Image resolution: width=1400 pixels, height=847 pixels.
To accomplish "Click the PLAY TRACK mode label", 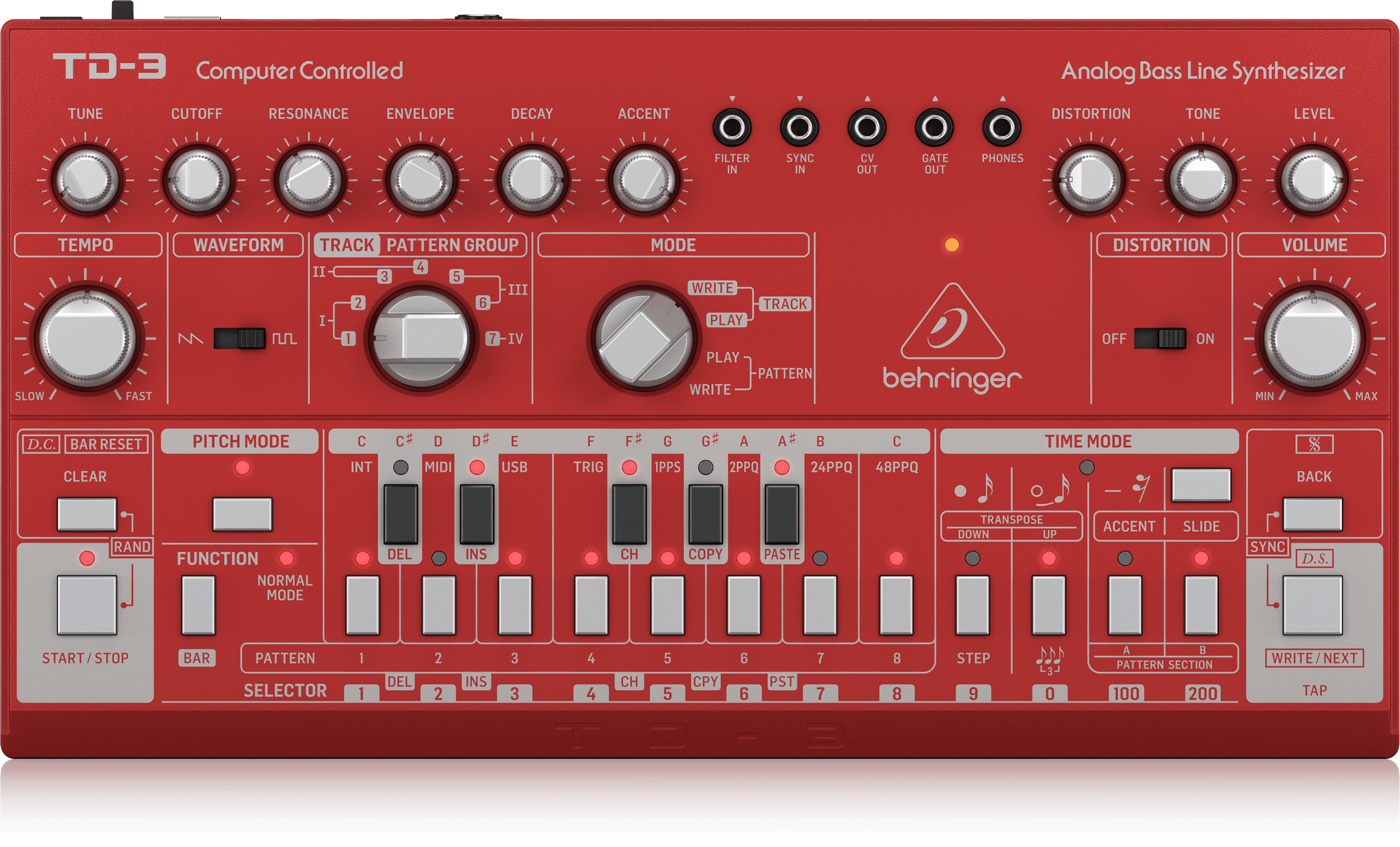I will 726,320.
